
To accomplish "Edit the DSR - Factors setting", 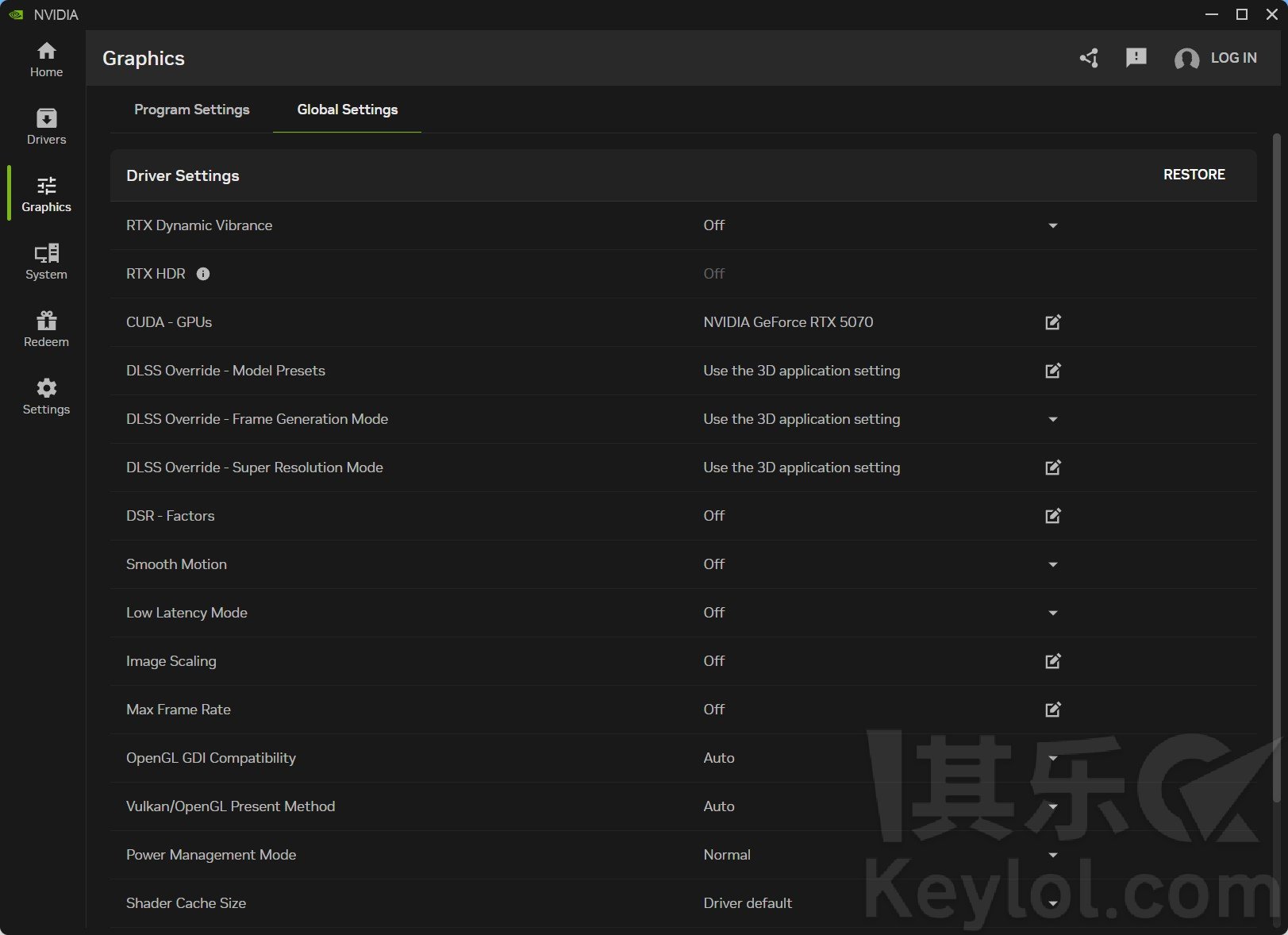I will (x=1053, y=516).
